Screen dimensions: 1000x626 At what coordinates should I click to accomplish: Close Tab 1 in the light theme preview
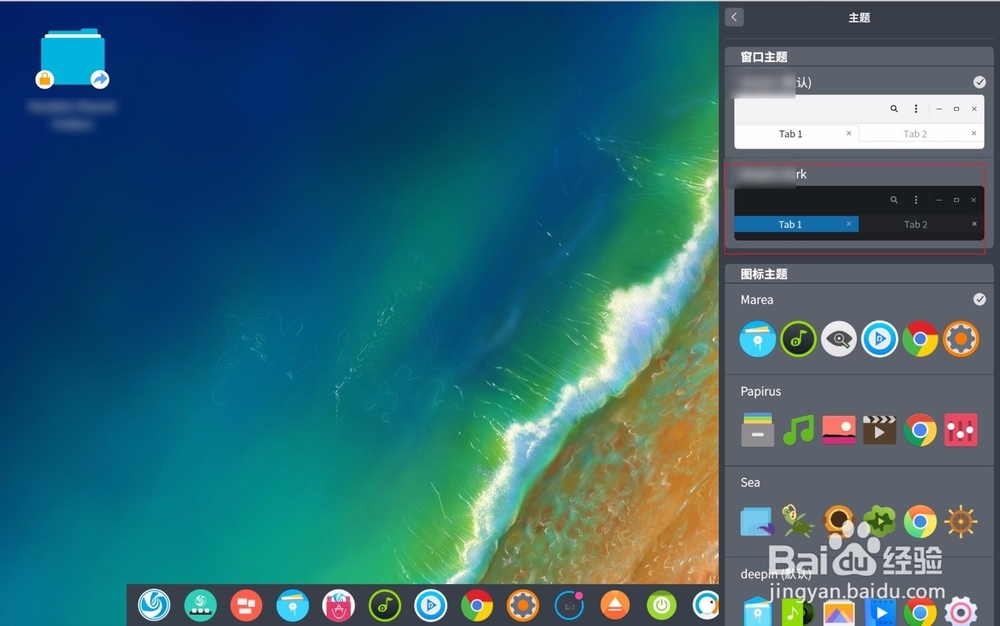(x=849, y=133)
